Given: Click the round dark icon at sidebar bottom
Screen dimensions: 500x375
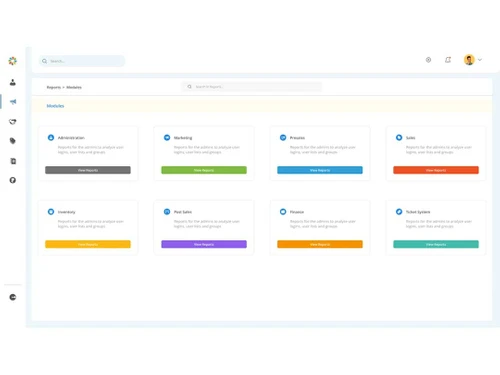Looking at the screenshot, I should click(13, 297).
